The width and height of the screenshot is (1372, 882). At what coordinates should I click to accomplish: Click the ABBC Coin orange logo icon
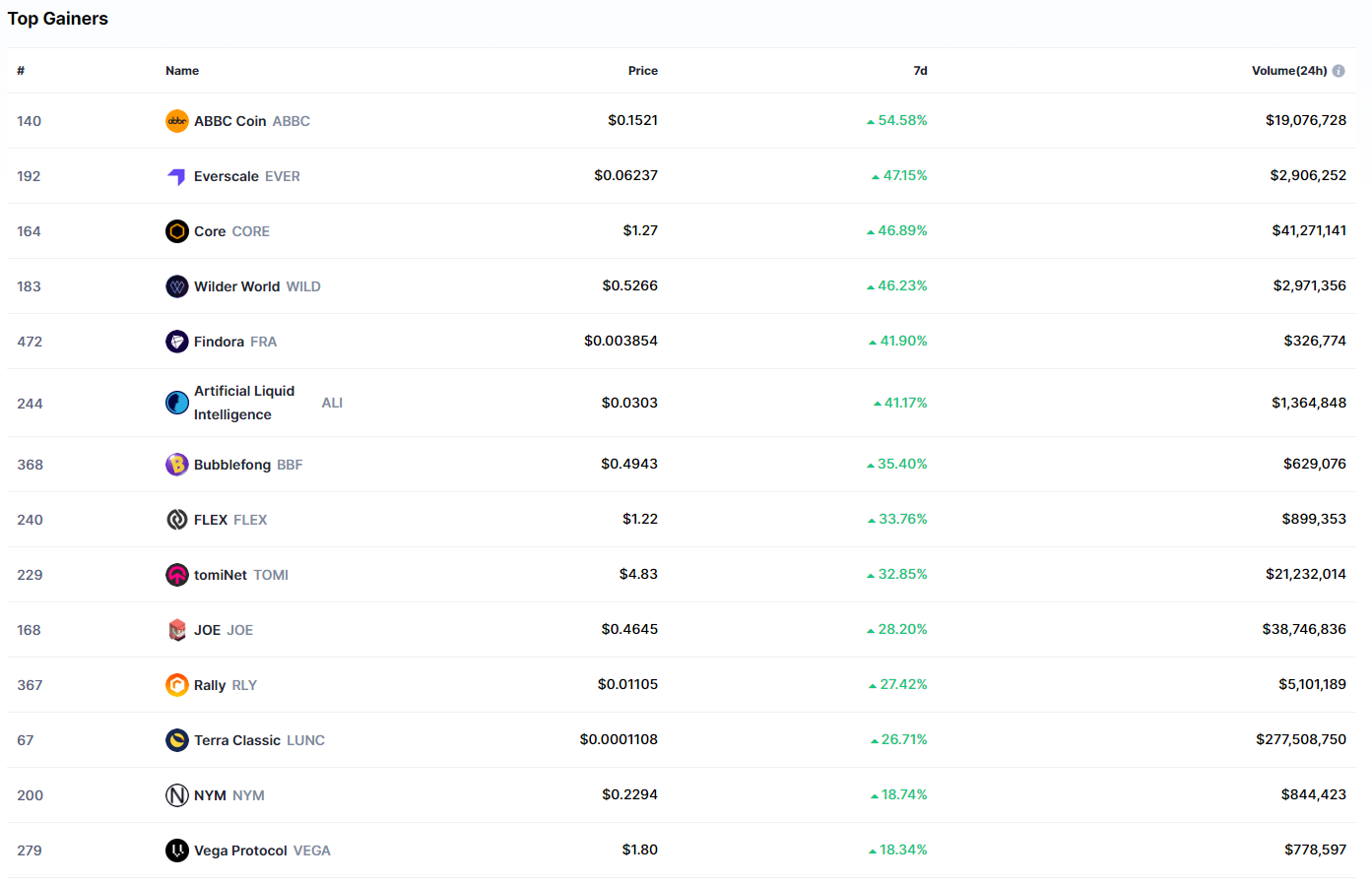(176, 121)
